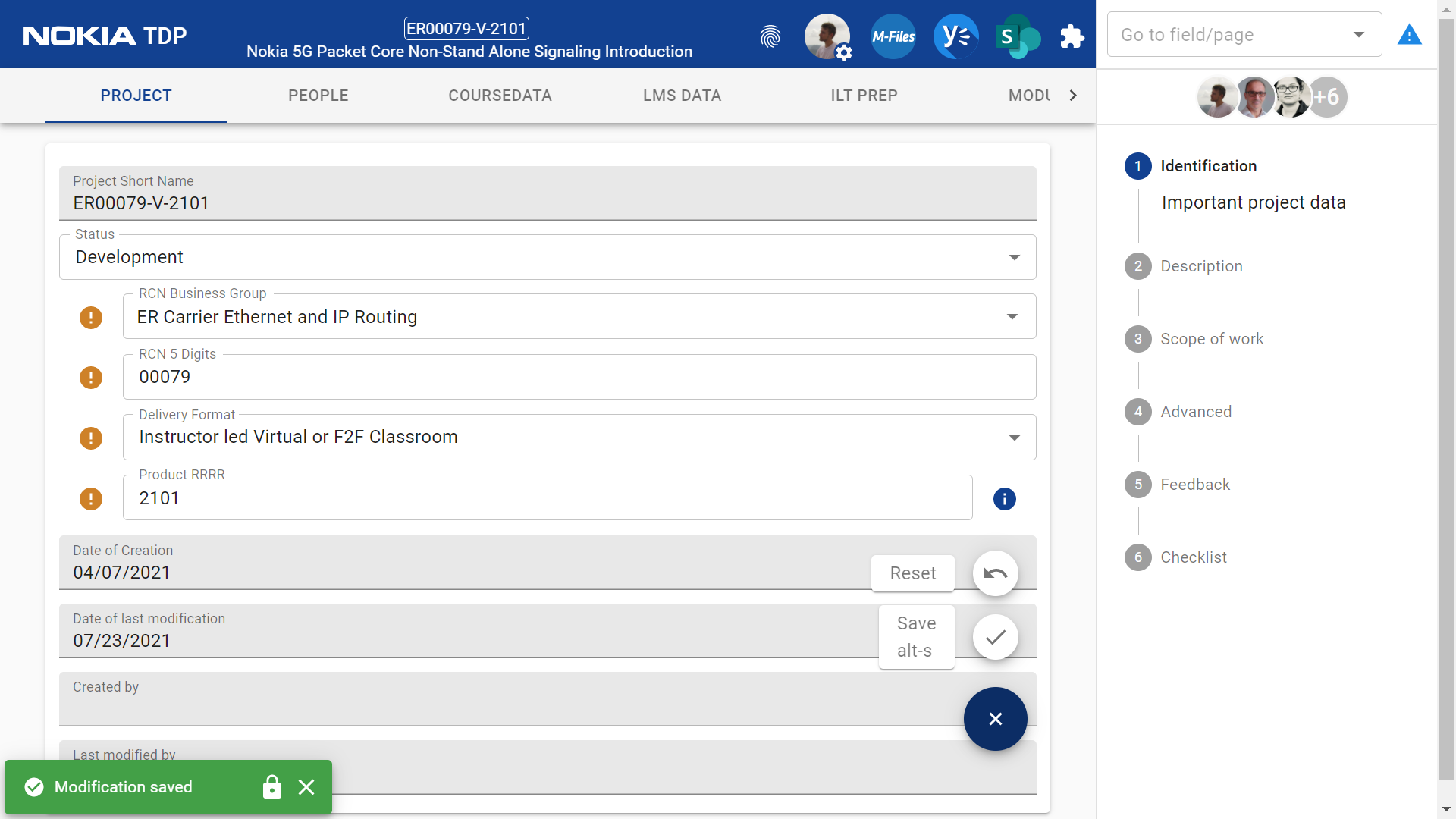
Task: Switch to the LMS DATA tab
Action: (682, 96)
